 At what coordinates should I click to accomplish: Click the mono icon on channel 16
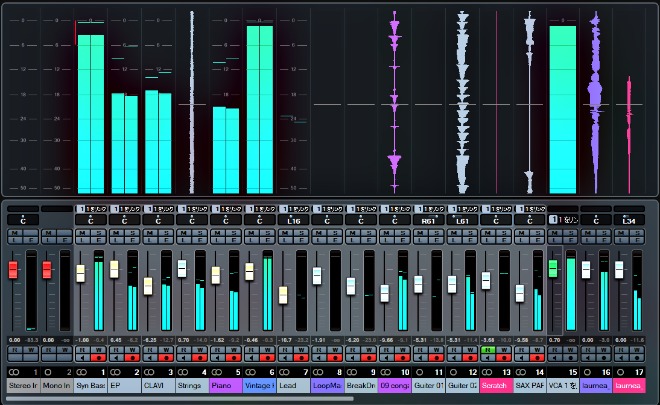click(587, 372)
